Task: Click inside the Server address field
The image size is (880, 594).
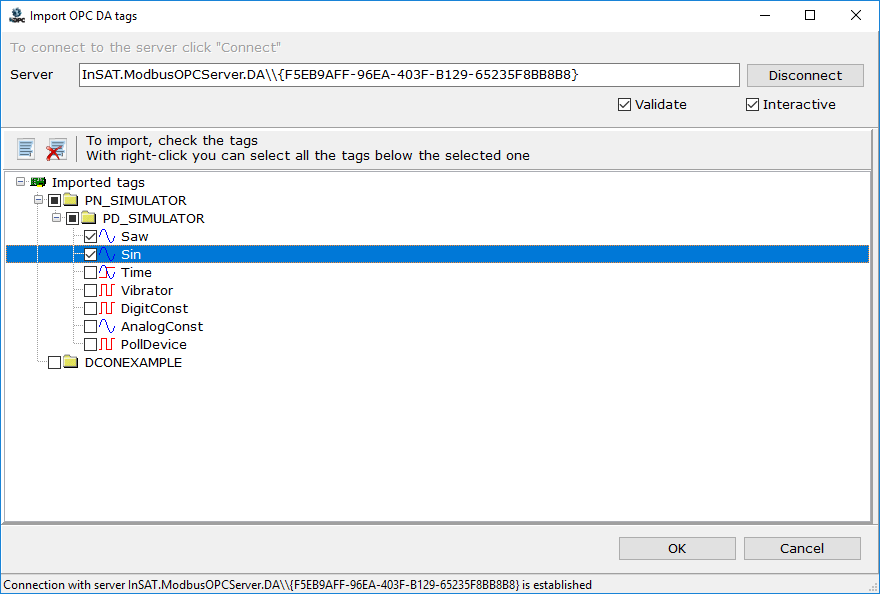Action: pyautogui.click(x=409, y=75)
